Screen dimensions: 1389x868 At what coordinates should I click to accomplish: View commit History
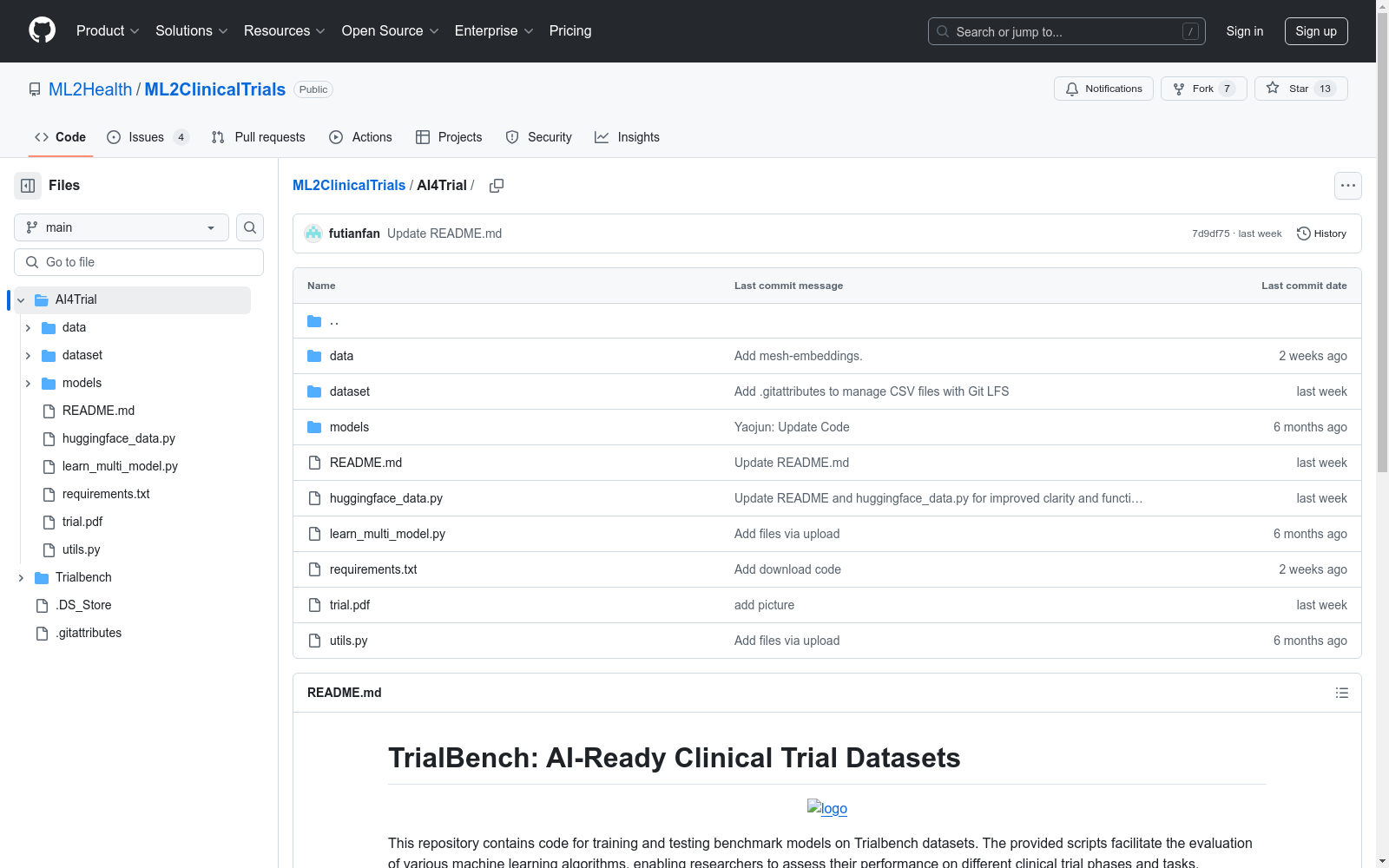pos(1321,233)
